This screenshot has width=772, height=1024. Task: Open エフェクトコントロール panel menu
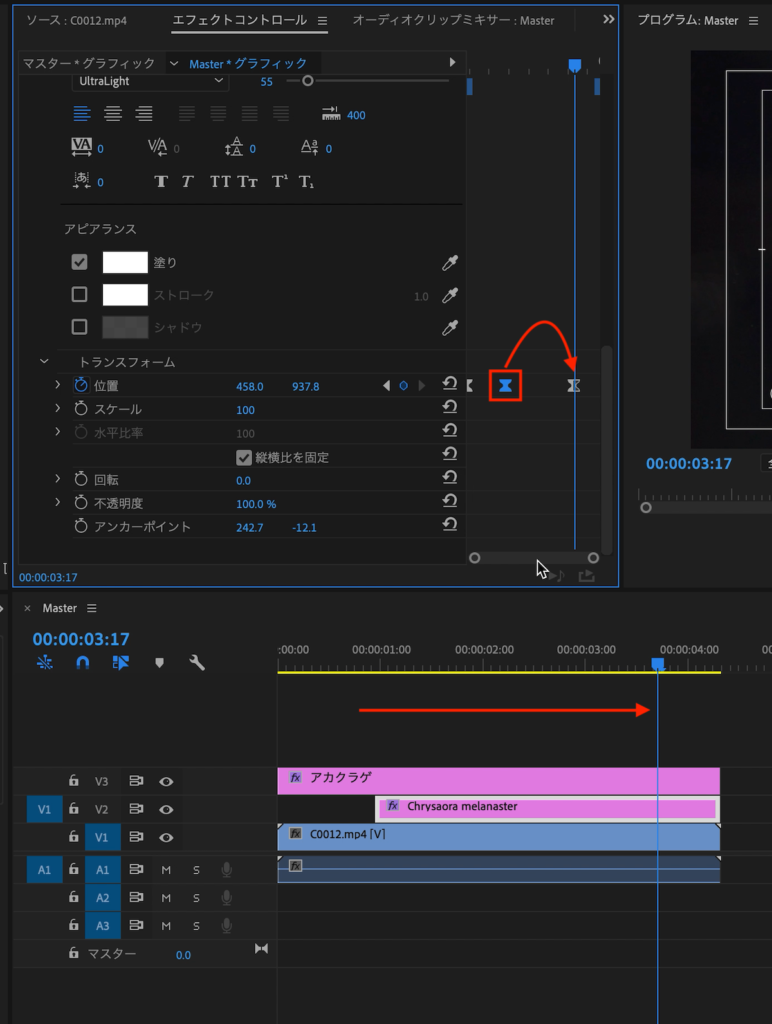322,21
